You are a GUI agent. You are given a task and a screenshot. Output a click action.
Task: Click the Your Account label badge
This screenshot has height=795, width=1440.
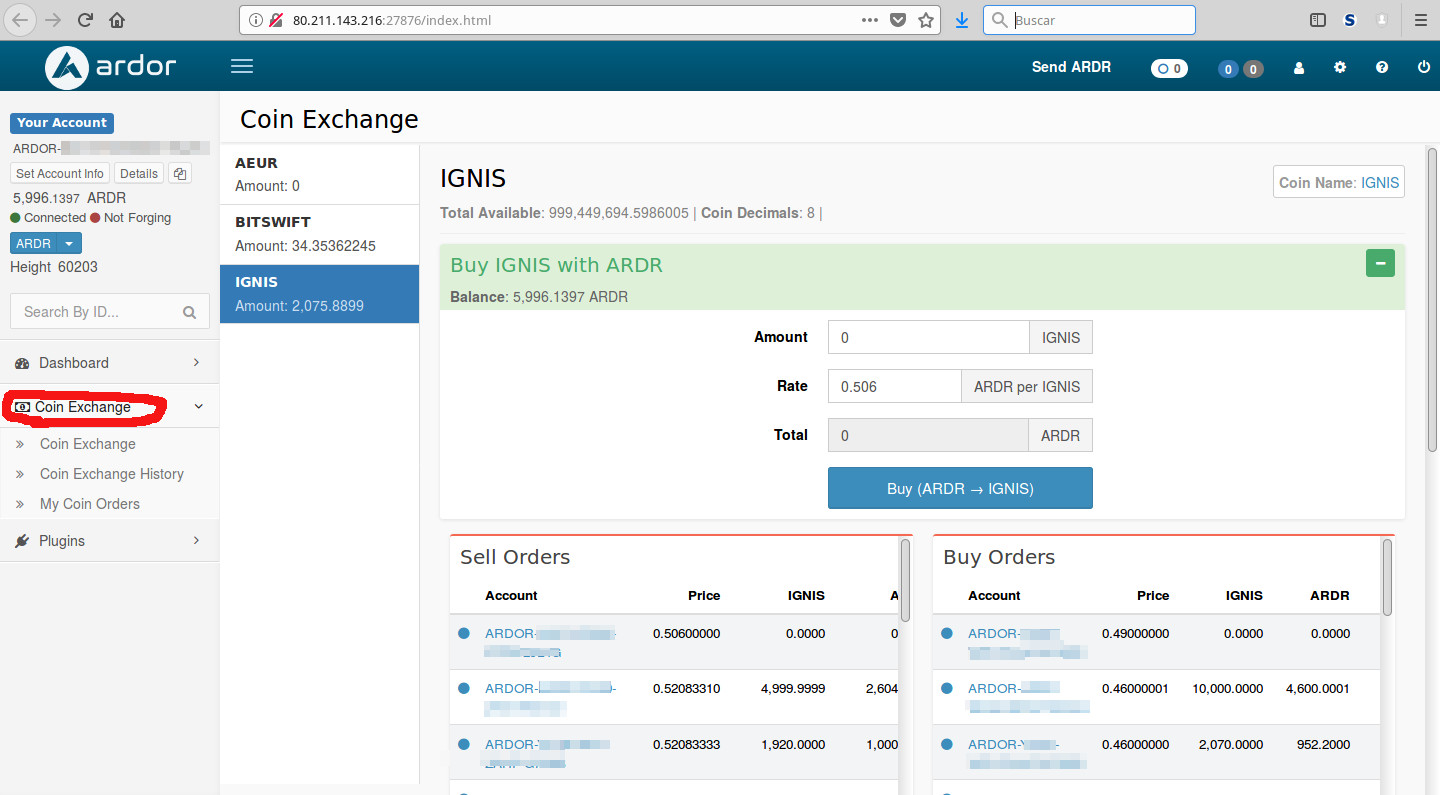[x=62, y=123]
